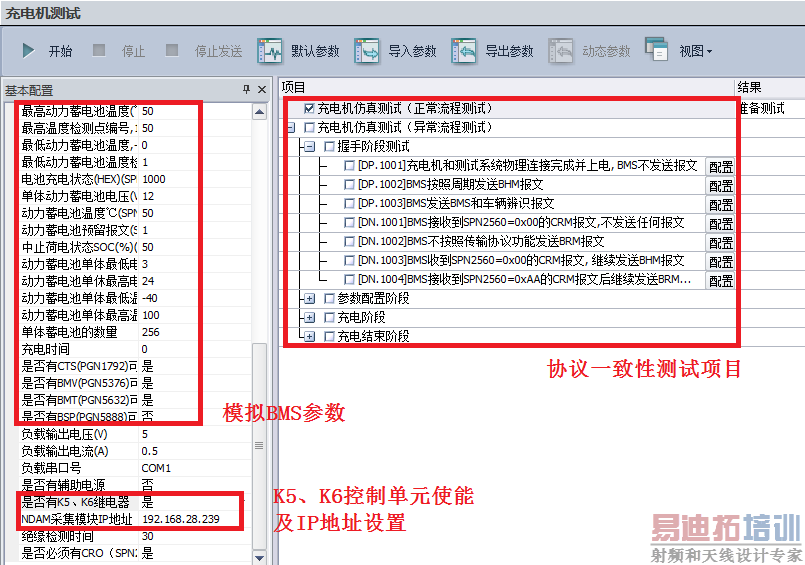
Task: Edit NDAM采集模块IP地址 value 192.168.28.239
Action: (x=195, y=519)
